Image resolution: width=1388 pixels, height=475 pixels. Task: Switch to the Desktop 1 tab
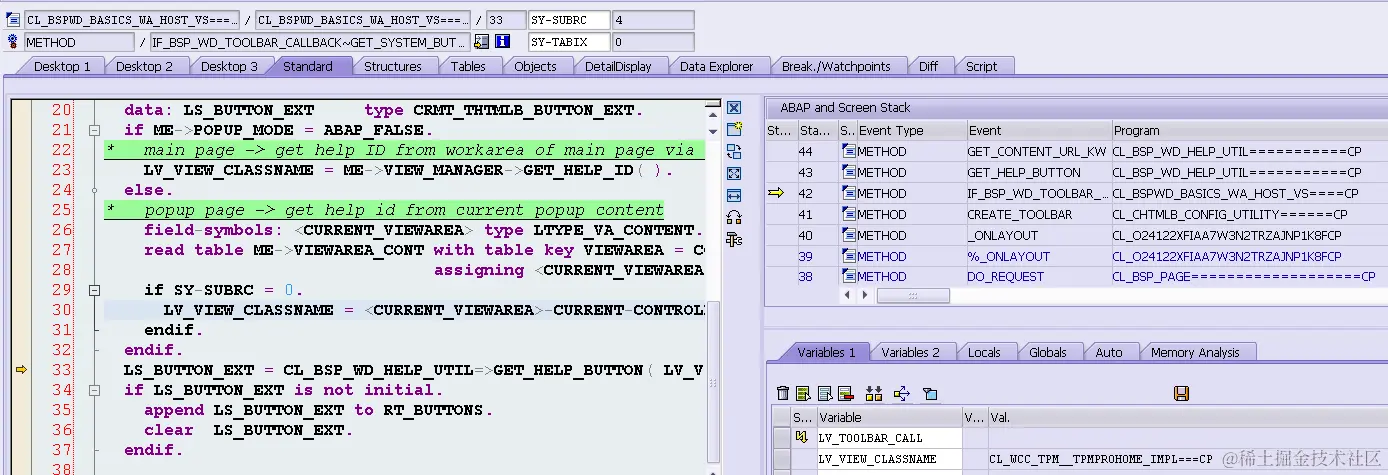point(61,66)
